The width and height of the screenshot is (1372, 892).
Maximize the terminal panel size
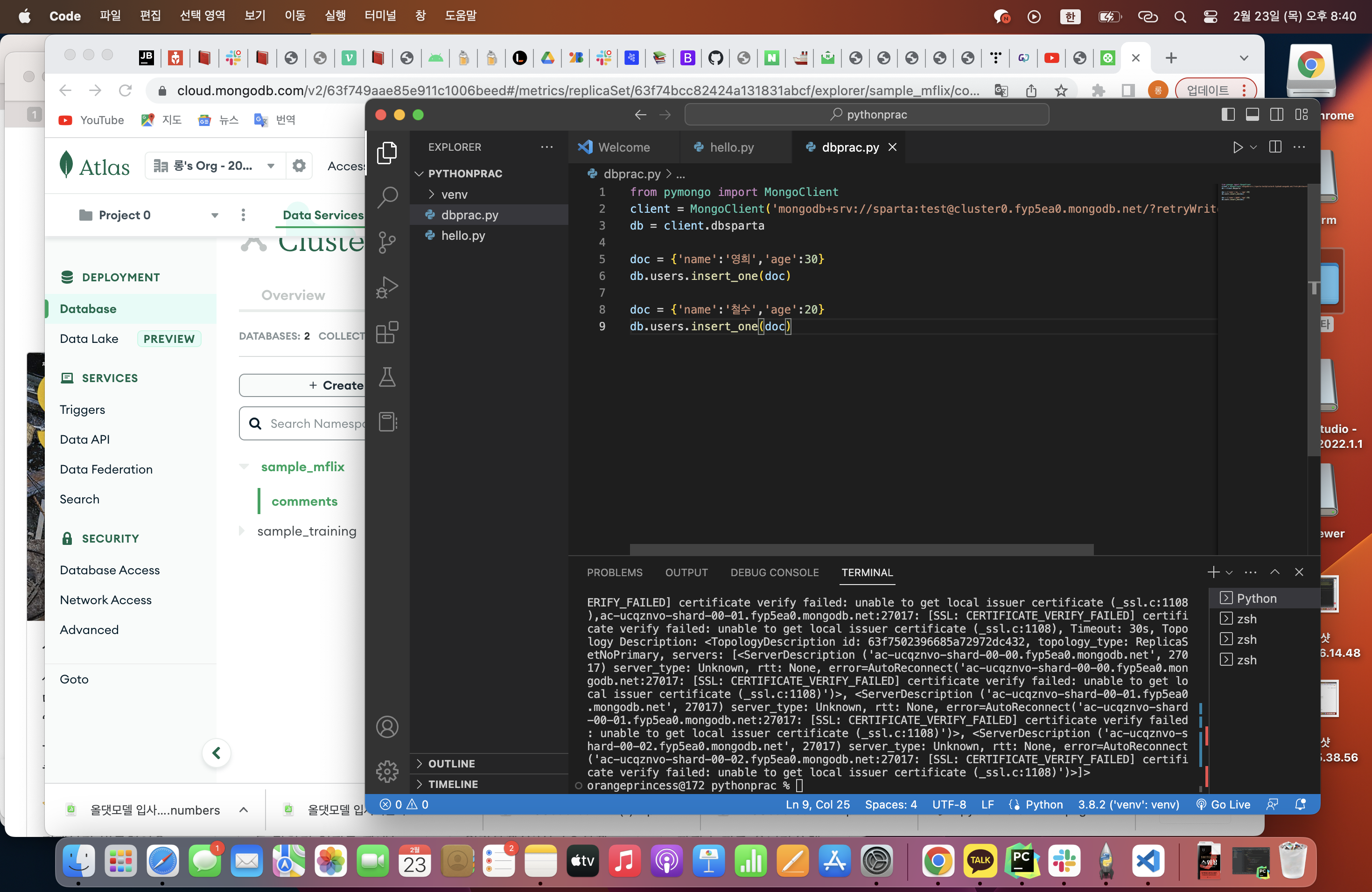[x=1274, y=572]
